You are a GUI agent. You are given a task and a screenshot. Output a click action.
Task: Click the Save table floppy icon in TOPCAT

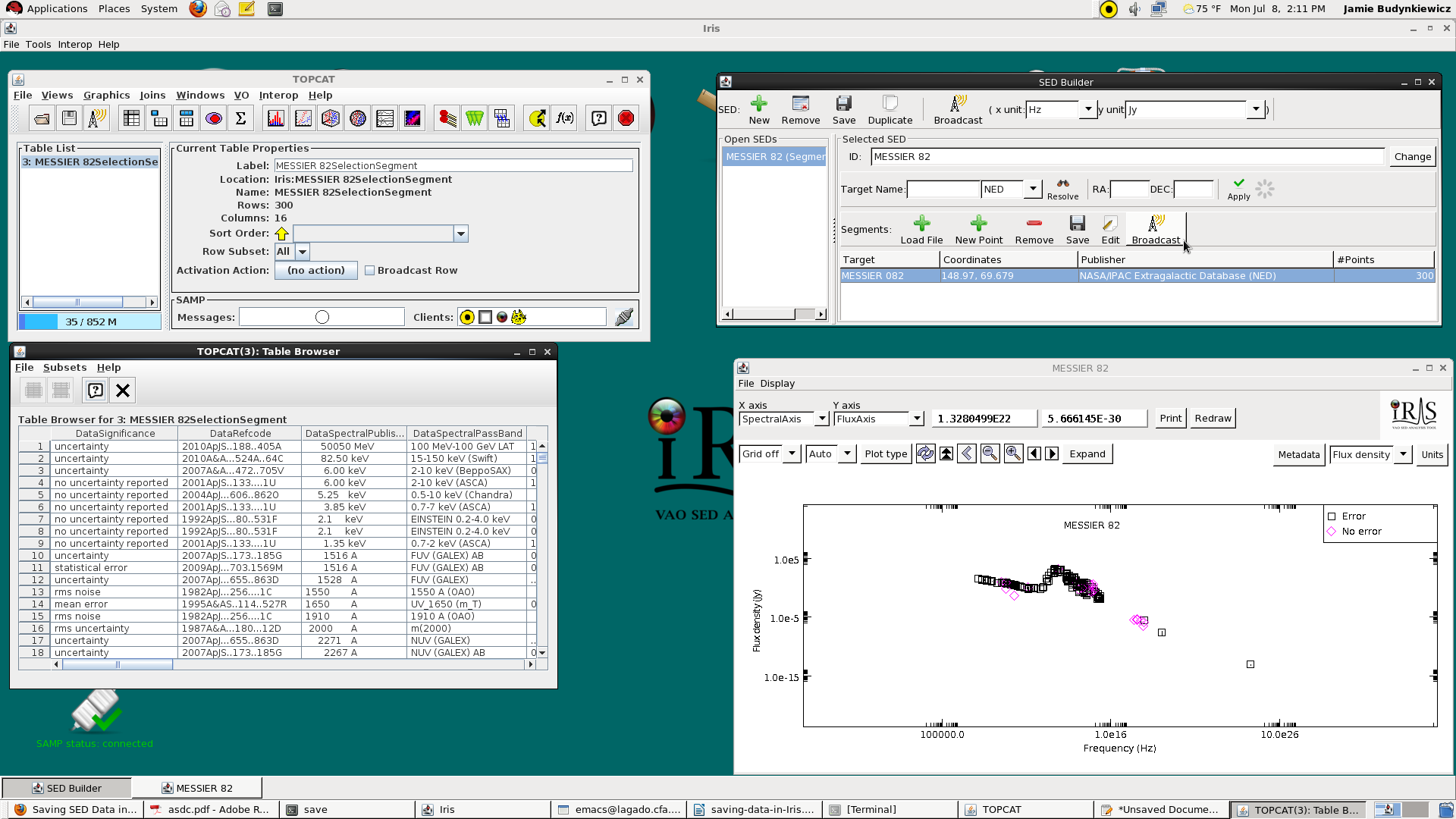tap(70, 118)
